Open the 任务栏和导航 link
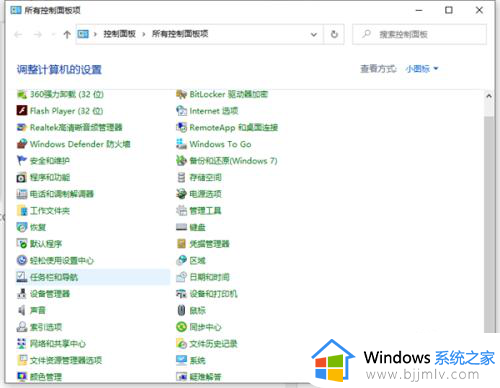Screen dimensions: 500x388 pos(54,277)
